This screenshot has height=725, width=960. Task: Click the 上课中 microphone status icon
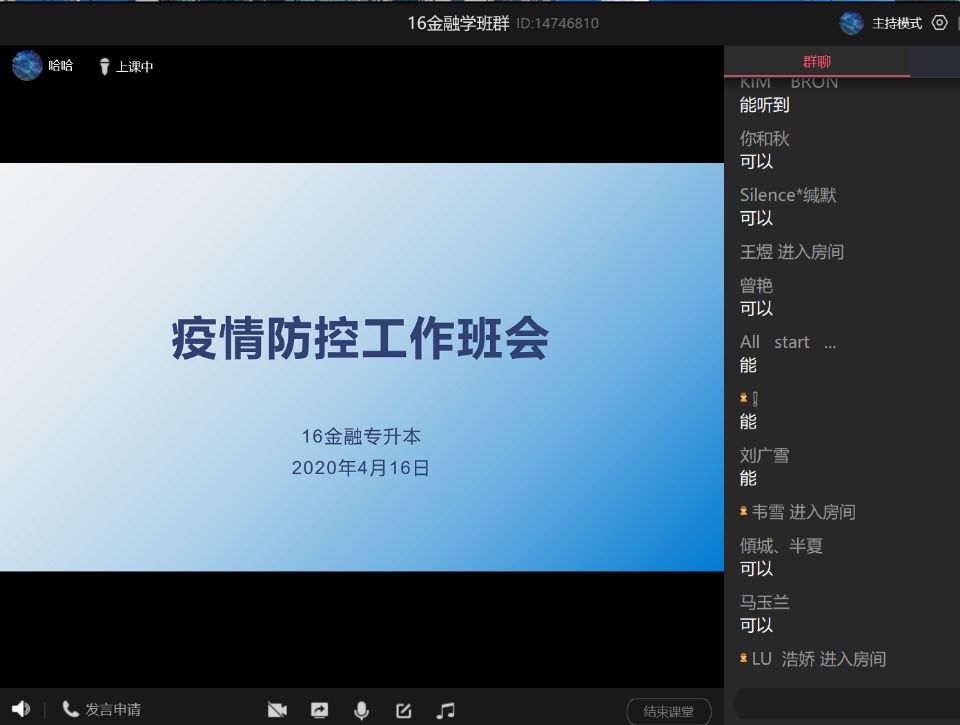pos(104,67)
